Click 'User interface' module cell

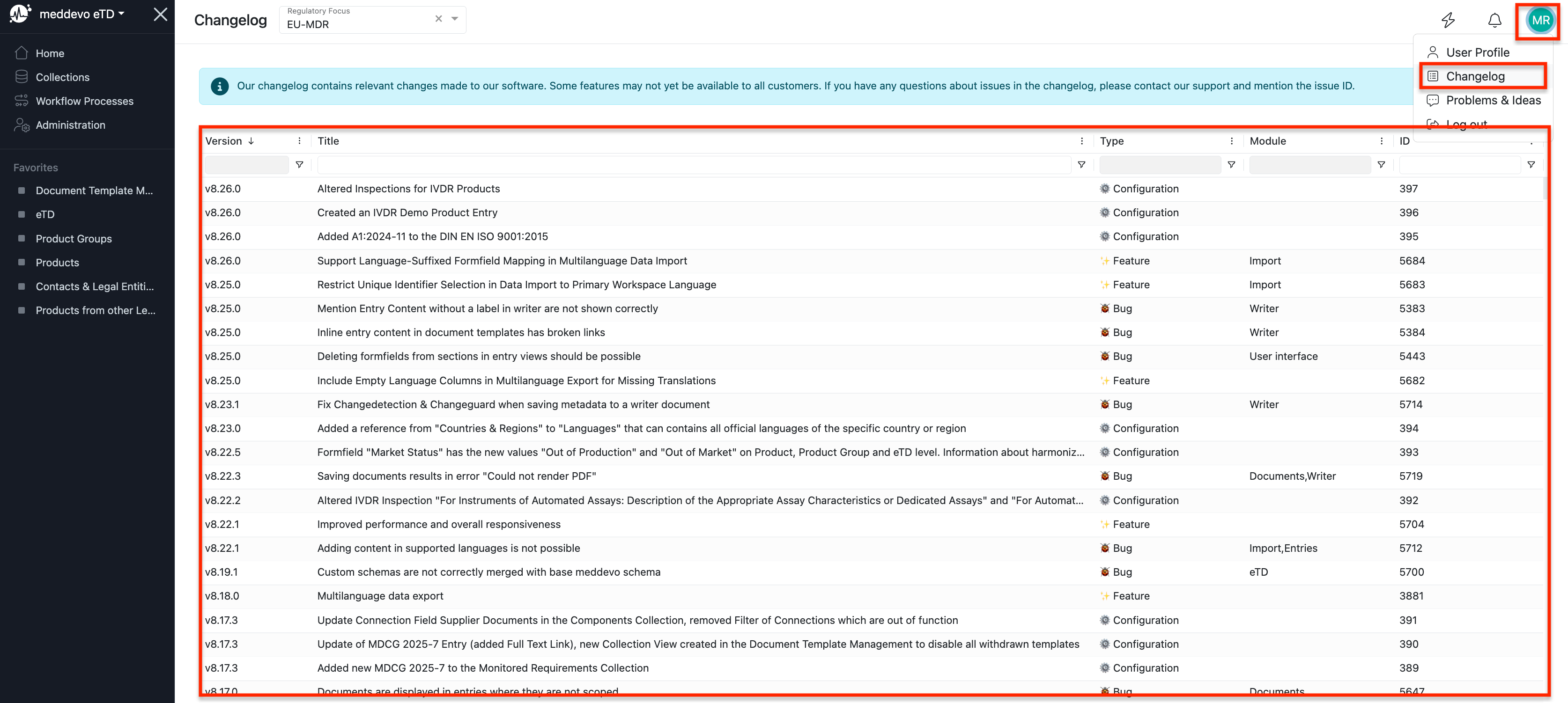click(x=1283, y=356)
